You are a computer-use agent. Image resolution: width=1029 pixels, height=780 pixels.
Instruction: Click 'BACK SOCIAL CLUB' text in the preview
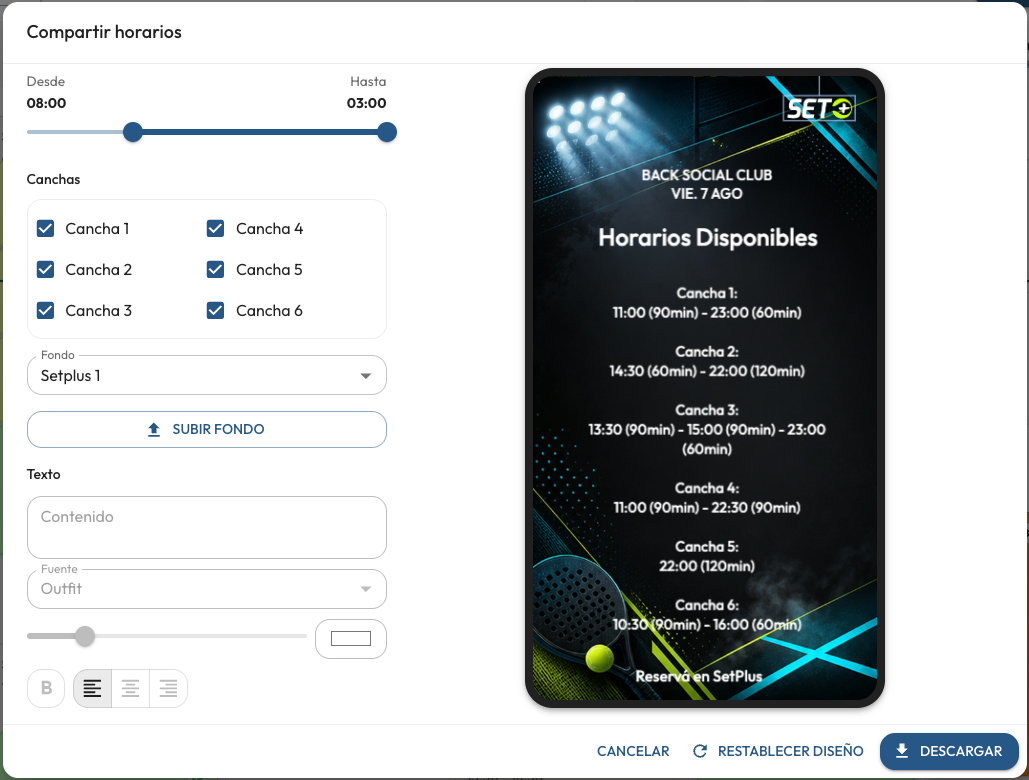[707, 175]
